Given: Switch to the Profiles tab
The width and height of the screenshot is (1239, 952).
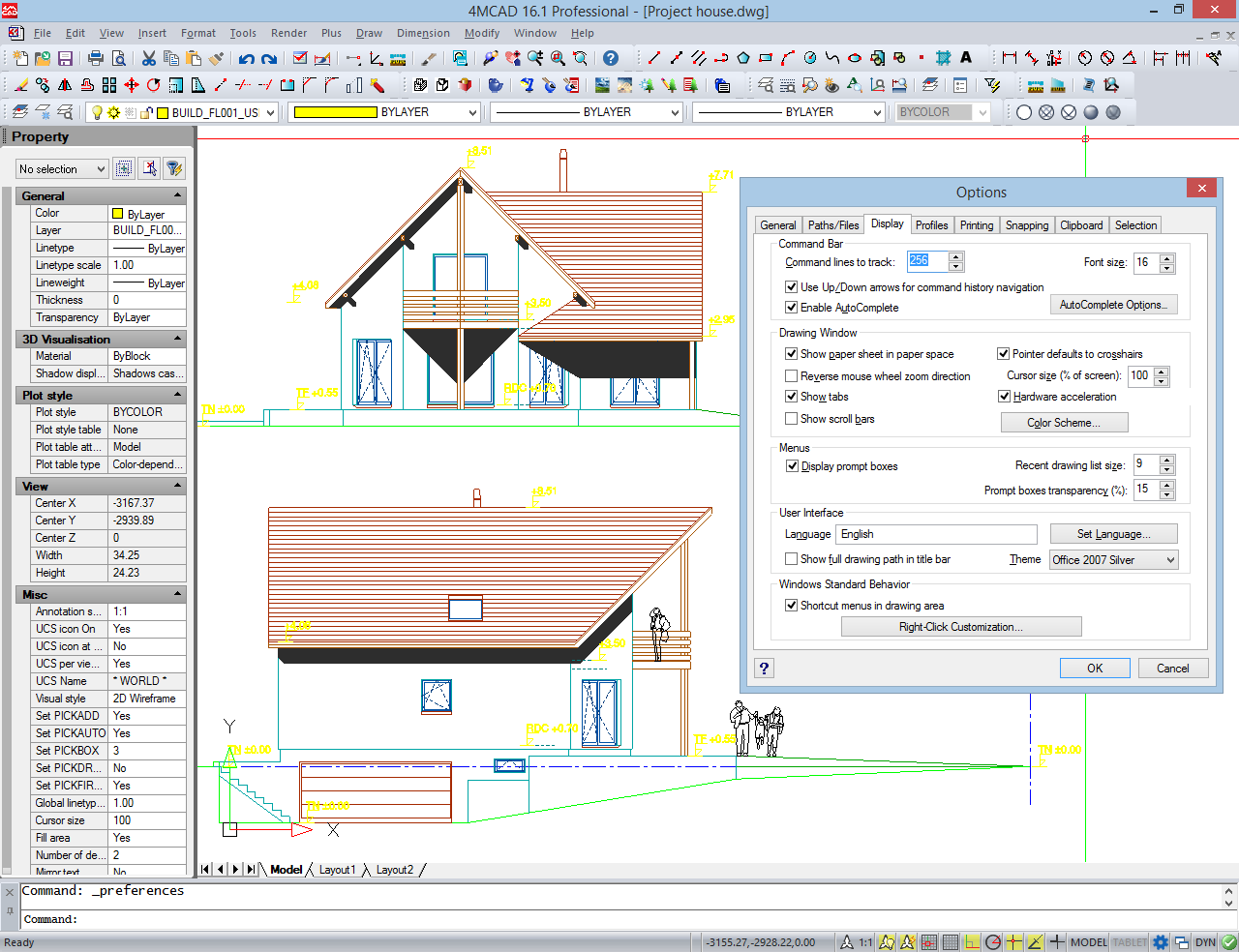Looking at the screenshot, I should (x=932, y=225).
